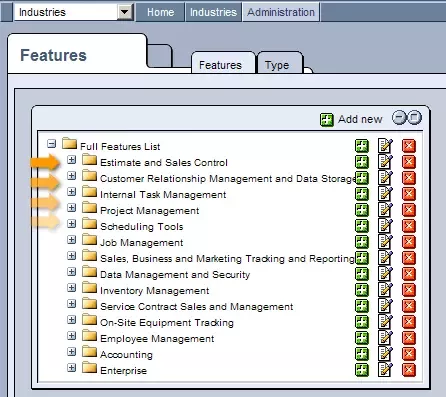446x397 pixels.
Task: Delete the Project Management feature
Action: [409, 210]
